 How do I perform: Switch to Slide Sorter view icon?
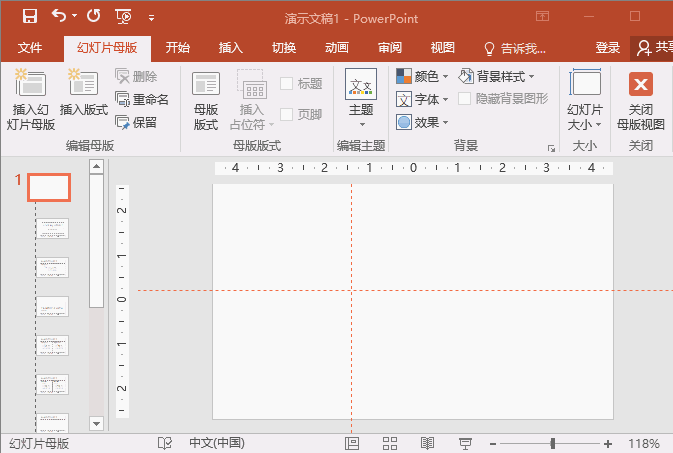390,443
